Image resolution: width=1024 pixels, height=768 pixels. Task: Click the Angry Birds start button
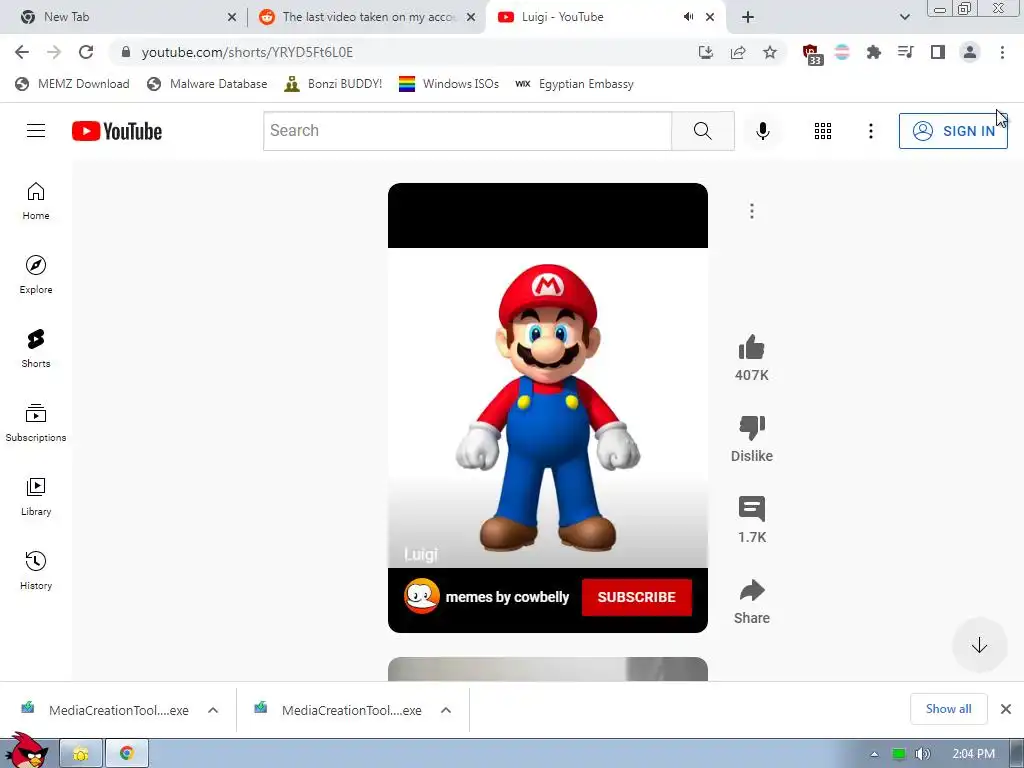pos(26,750)
